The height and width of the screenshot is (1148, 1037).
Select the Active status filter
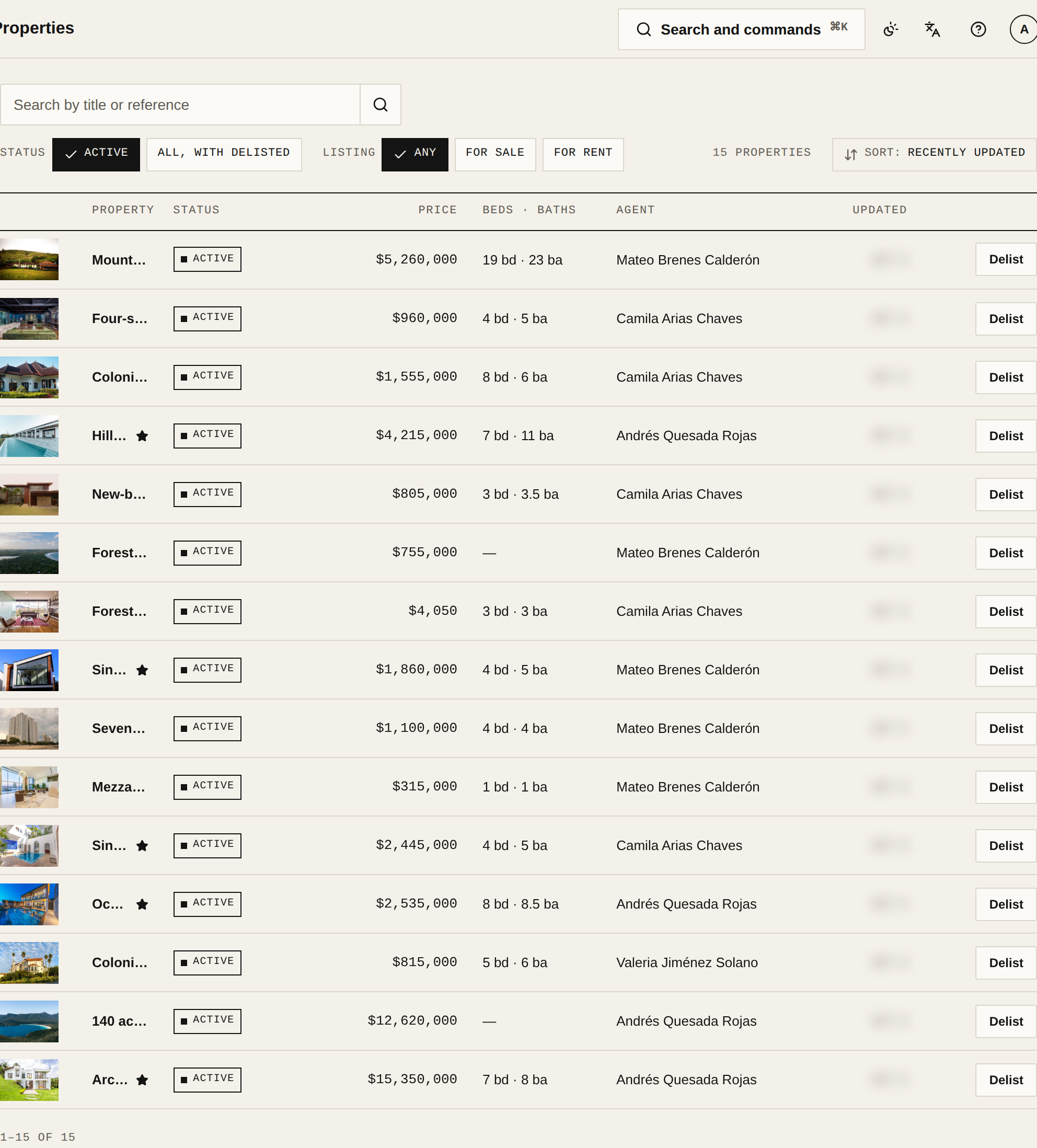click(96, 154)
